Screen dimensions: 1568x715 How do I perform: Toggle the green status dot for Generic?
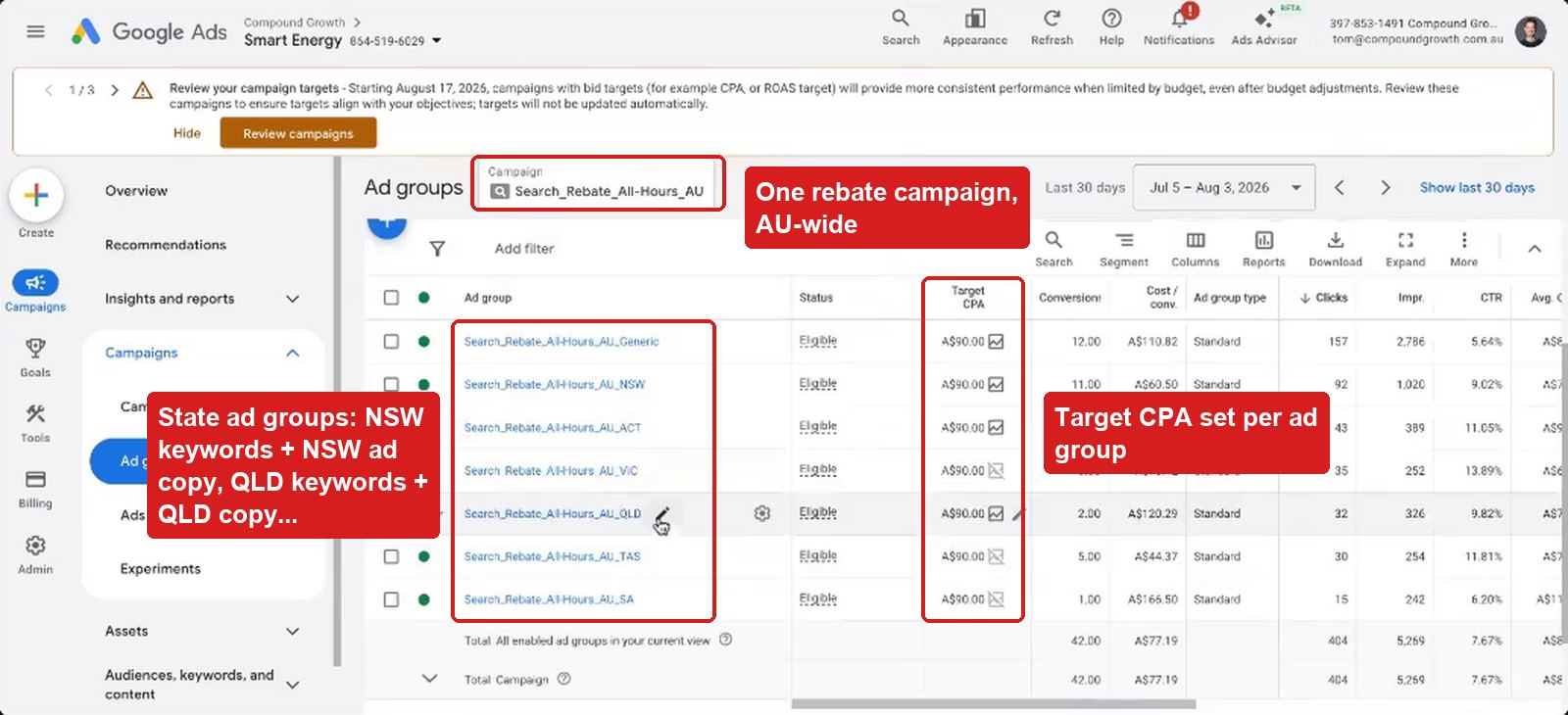click(424, 342)
